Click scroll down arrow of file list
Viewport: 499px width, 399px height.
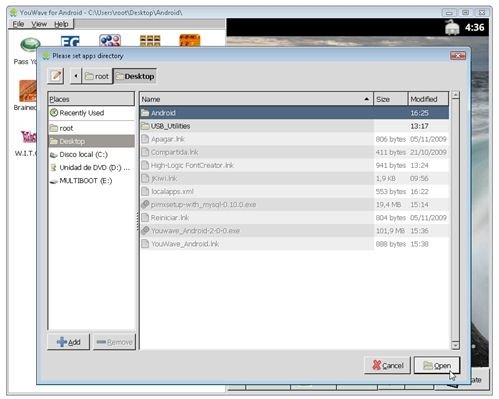pos(455,345)
